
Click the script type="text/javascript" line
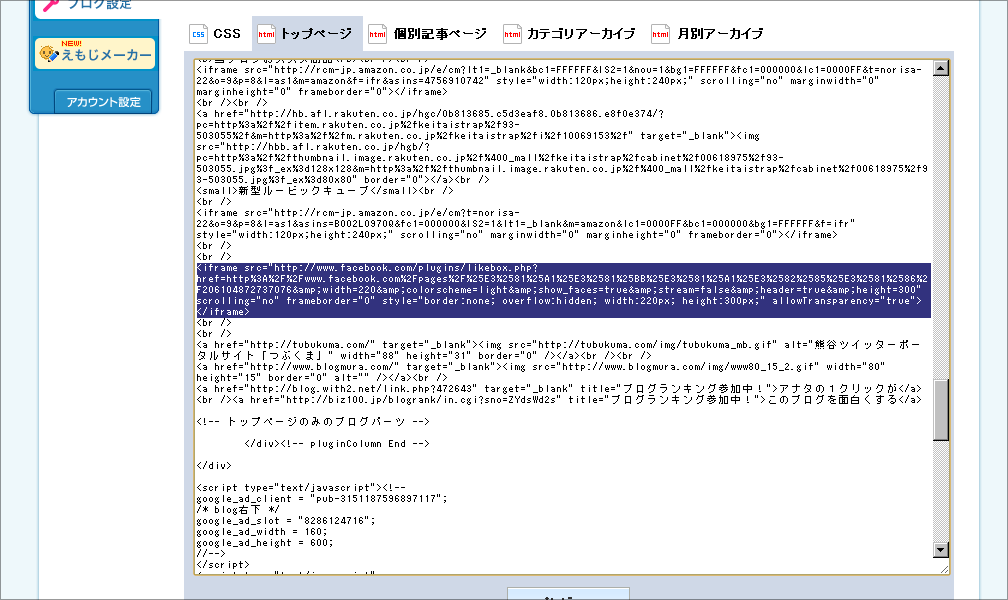(302, 487)
